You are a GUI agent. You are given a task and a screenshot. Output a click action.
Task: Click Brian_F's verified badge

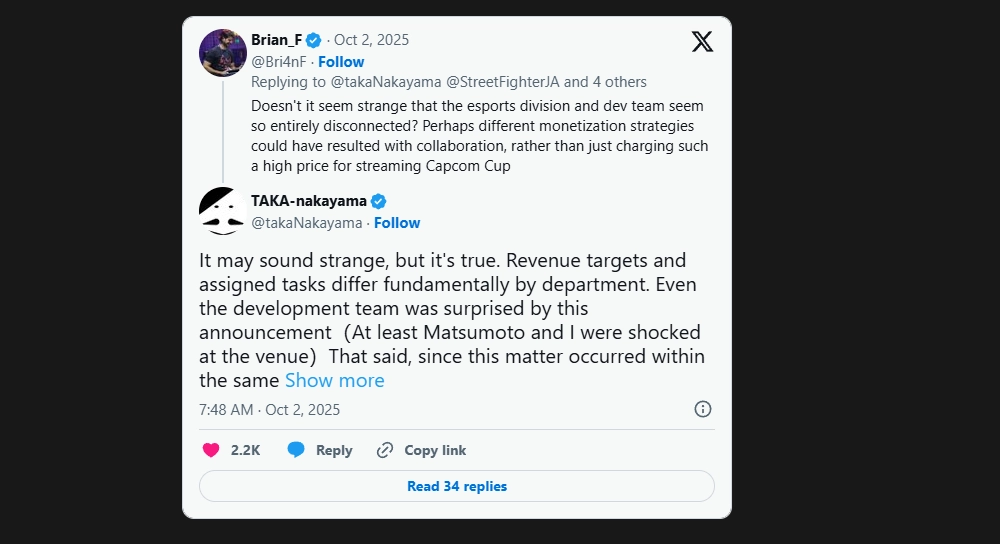tap(313, 40)
